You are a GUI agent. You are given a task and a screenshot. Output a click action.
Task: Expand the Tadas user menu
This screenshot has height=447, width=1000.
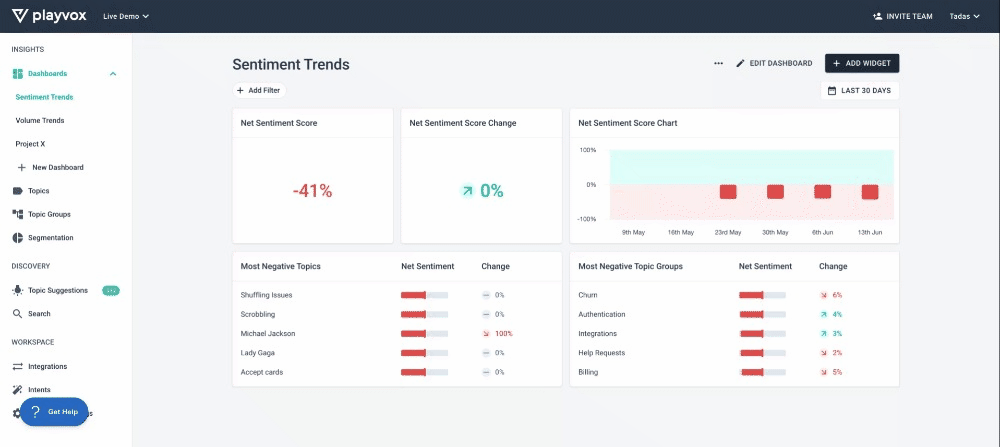(964, 16)
